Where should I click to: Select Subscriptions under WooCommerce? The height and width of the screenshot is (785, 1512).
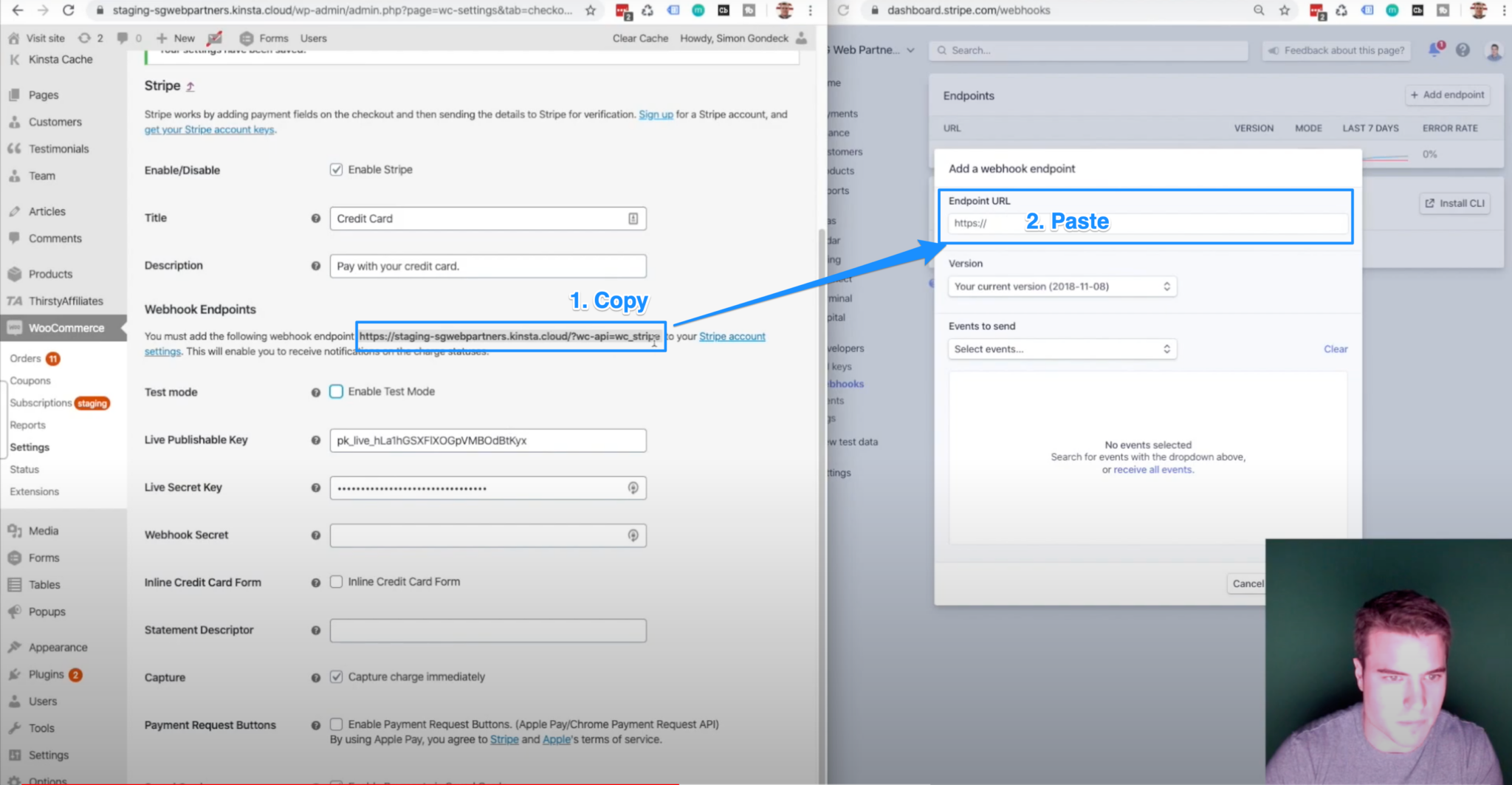pos(41,402)
